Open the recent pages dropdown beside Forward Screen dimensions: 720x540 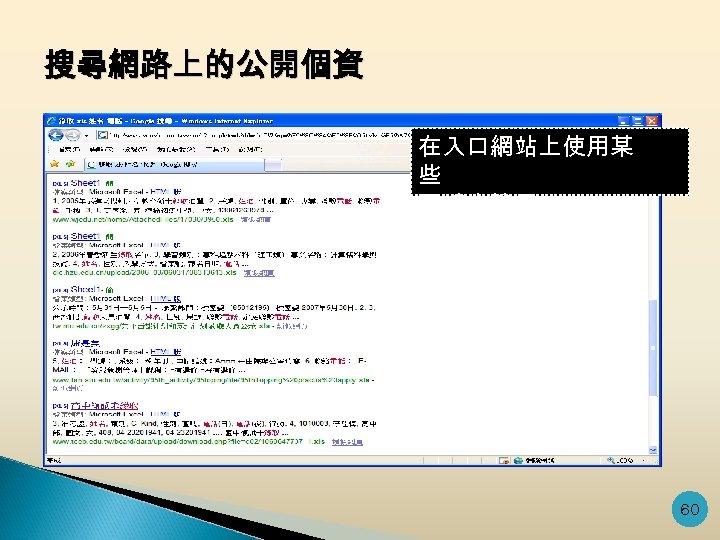tap(86, 136)
